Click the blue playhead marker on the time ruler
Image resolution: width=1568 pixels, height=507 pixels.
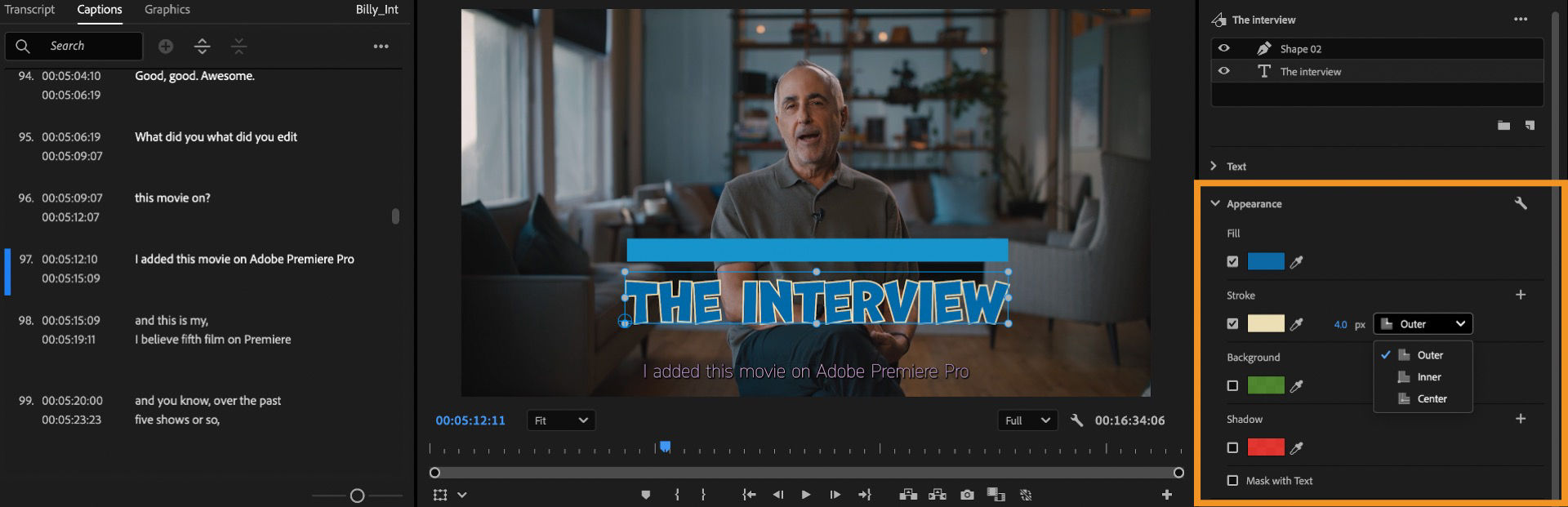tap(666, 447)
